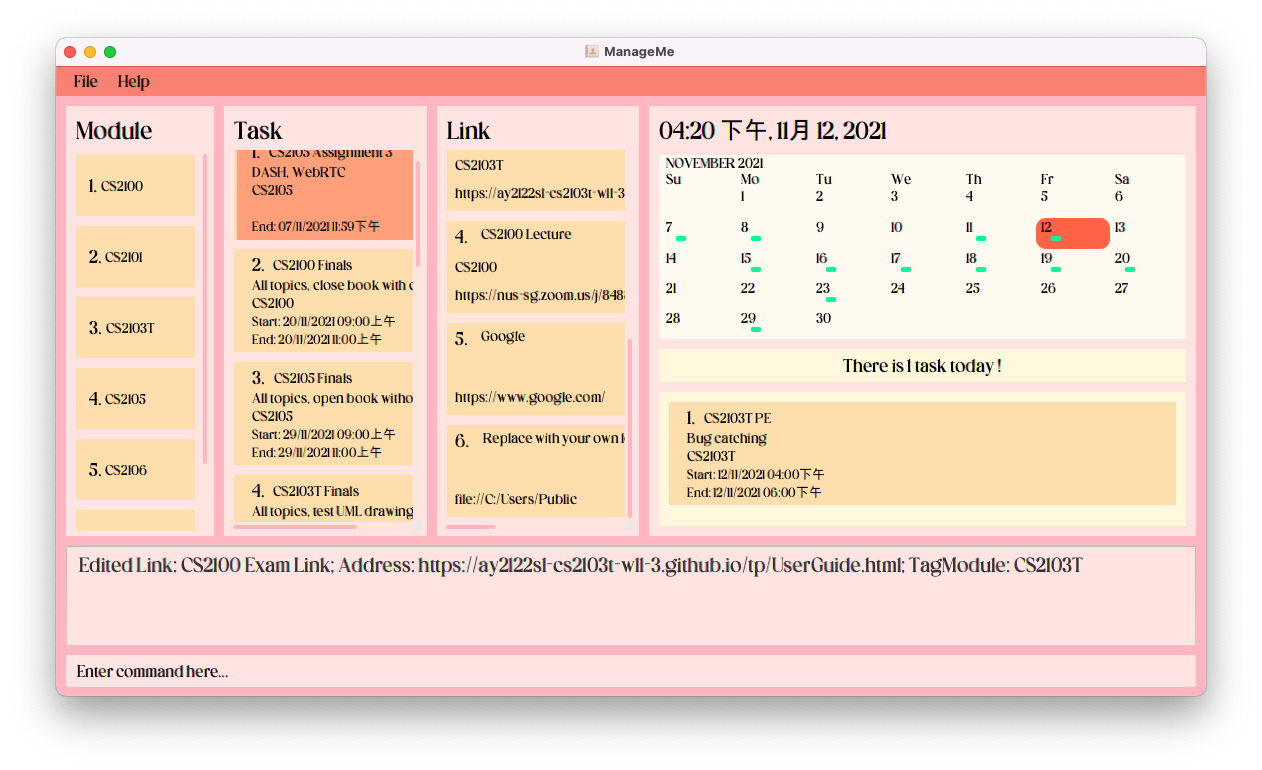Select module 5. CS2106
Image resolution: width=1262 pixels, height=770 pixels.
135,470
